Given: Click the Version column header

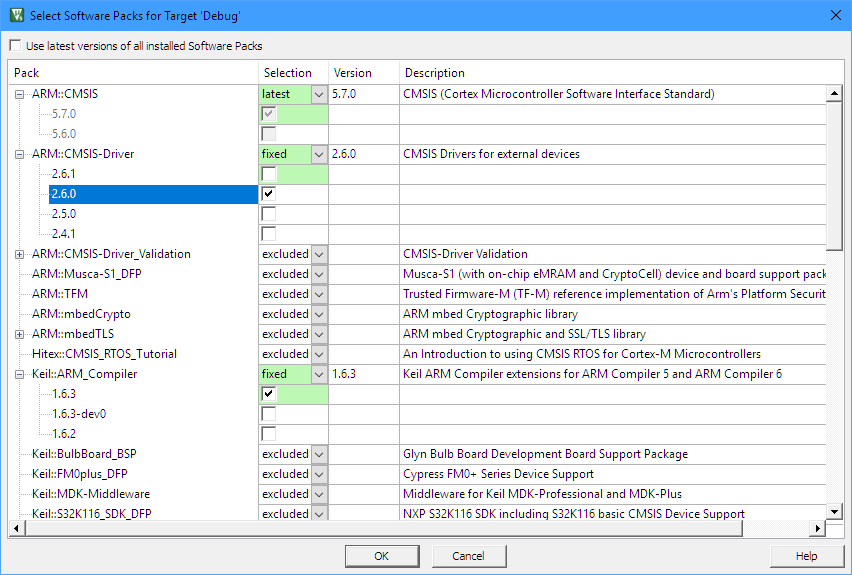Looking at the screenshot, I should pyautogui.click(x=364, y=73).
